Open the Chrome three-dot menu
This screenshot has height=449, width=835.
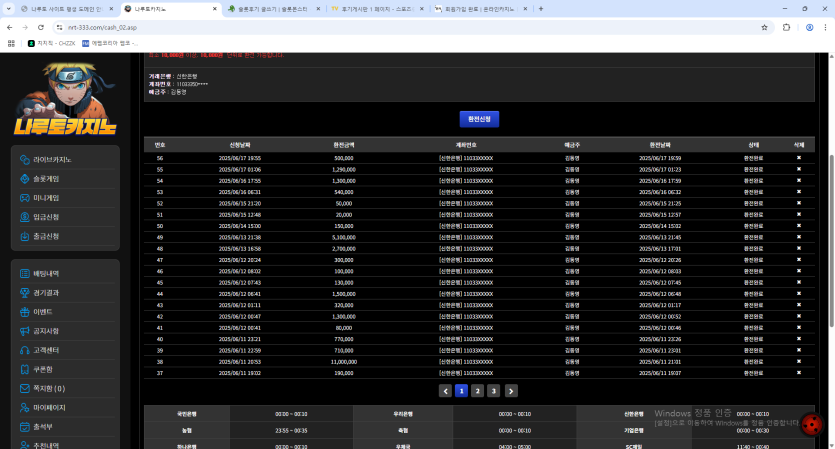(824, 27)
